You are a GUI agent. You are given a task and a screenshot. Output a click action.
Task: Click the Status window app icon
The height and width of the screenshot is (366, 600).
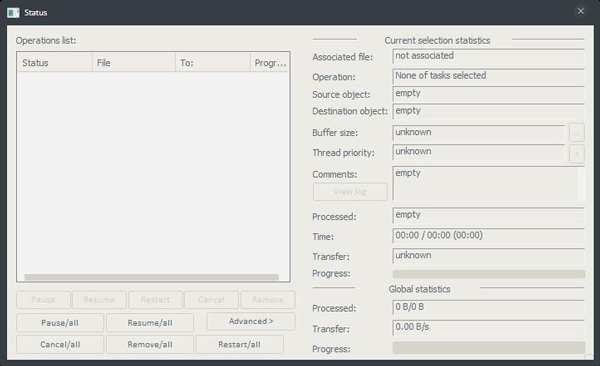click(13, 12)
